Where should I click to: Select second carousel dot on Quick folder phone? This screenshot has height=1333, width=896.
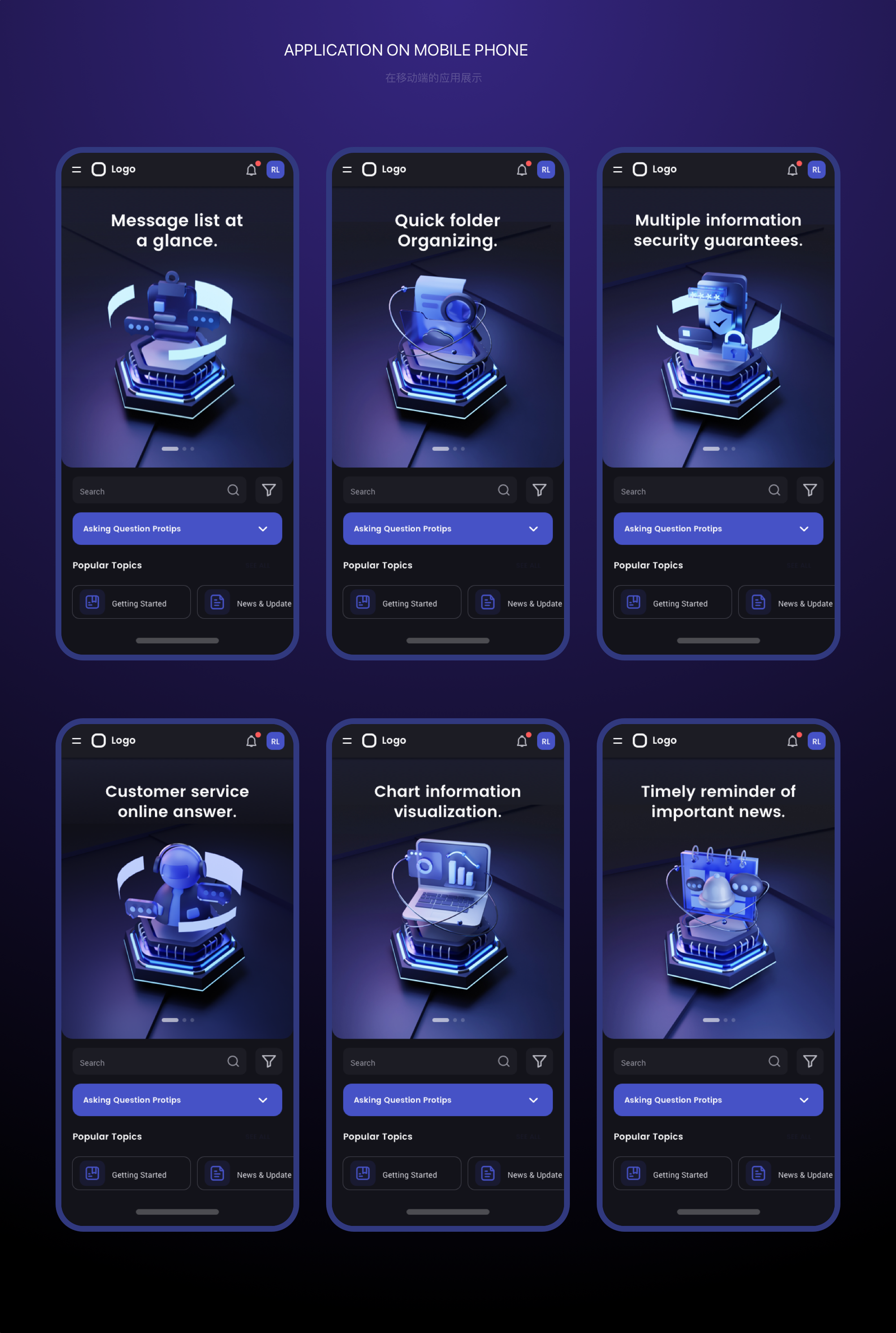pyautogui.click(x=455, y=449)
